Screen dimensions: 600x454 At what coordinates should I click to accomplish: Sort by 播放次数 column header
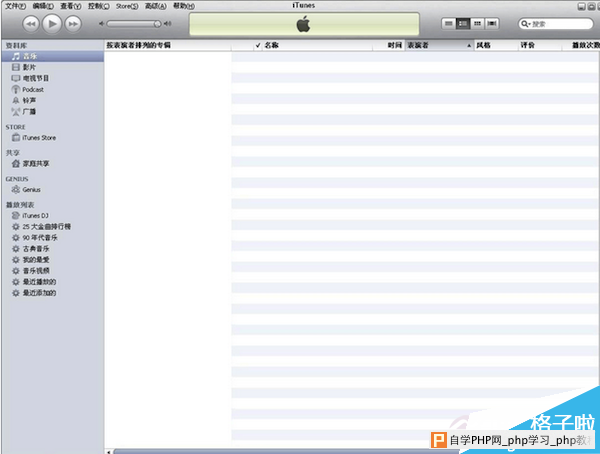point(581,45)
